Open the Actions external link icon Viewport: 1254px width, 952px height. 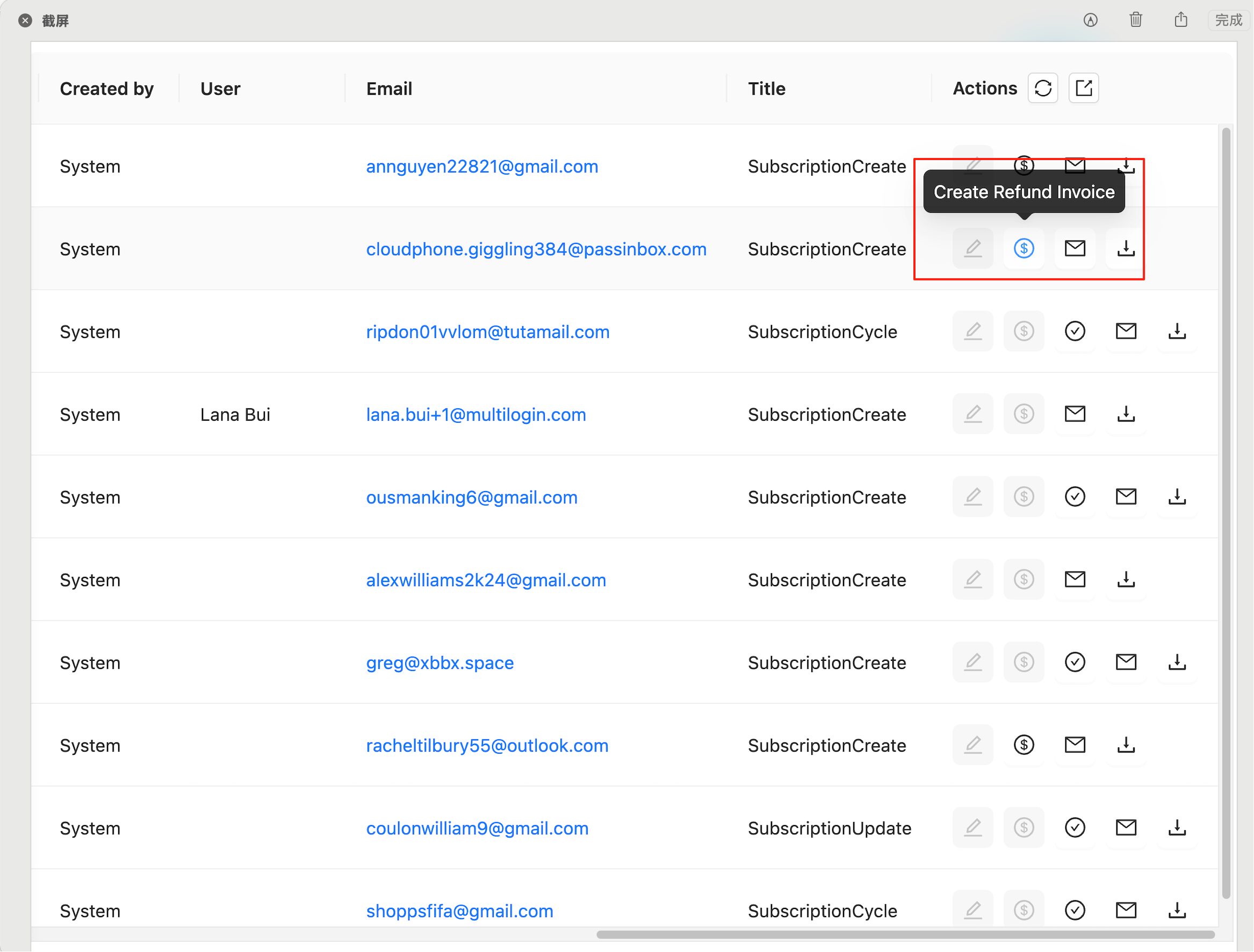(1083, 88)
